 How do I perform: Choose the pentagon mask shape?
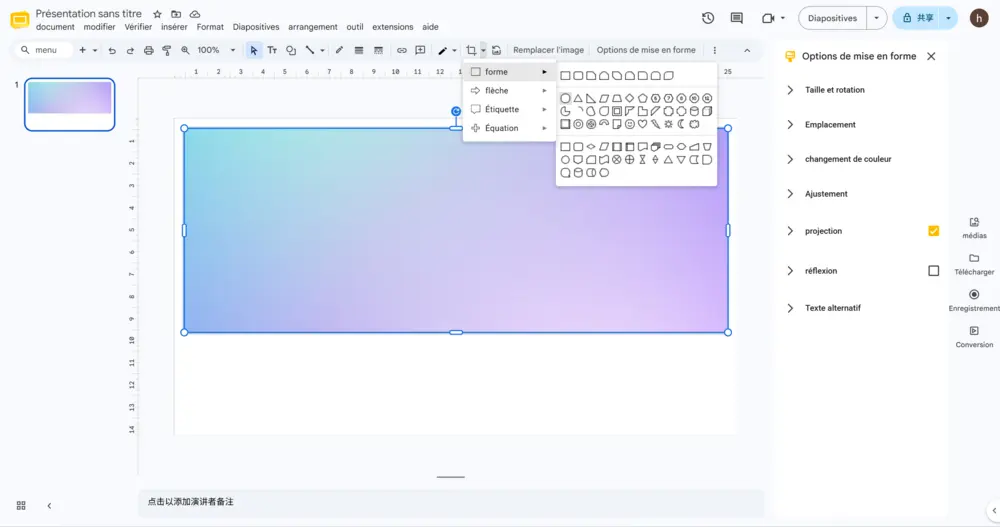(x=642, y=98)
